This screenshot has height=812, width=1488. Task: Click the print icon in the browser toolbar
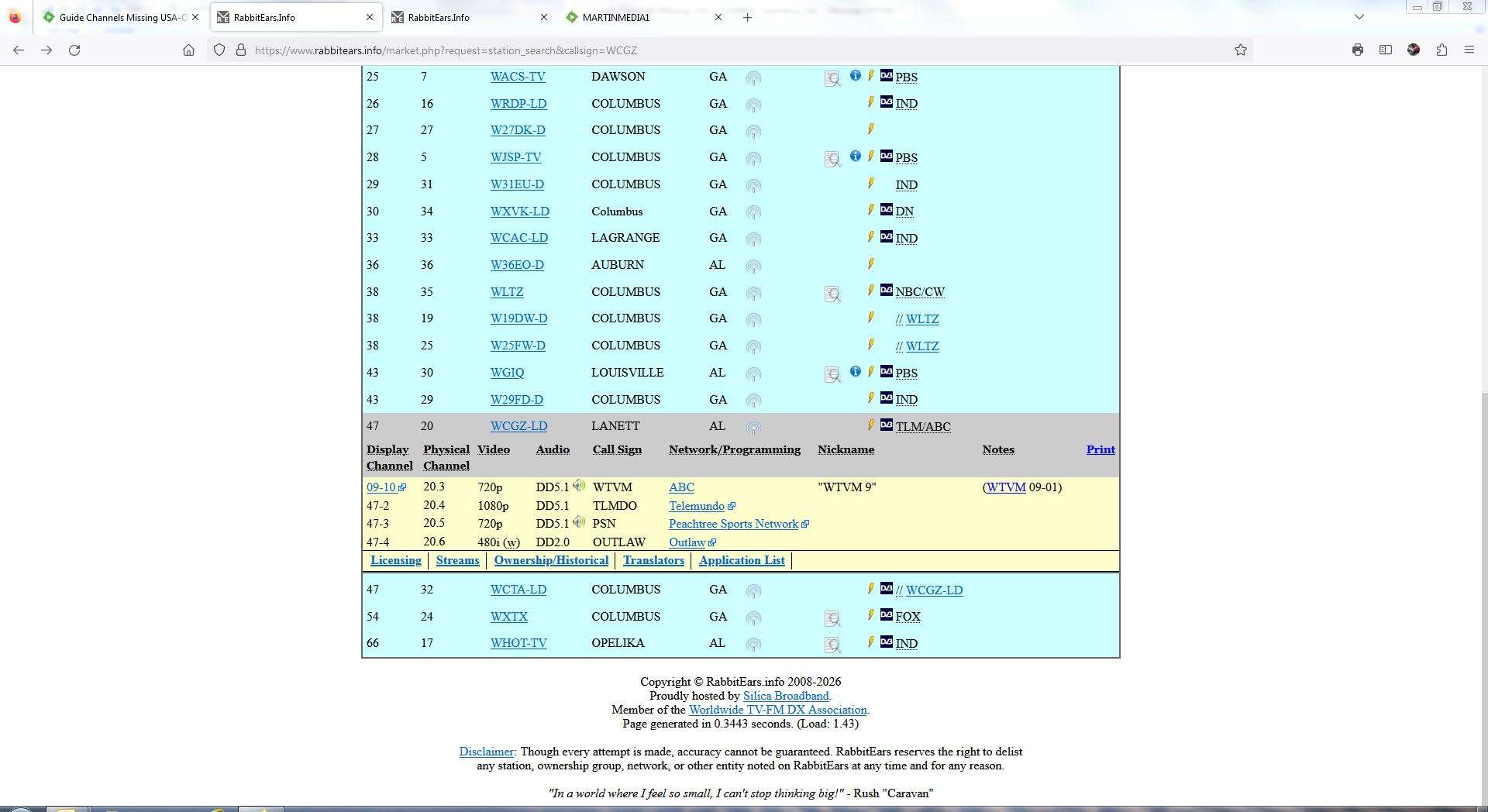[1358, 50]
